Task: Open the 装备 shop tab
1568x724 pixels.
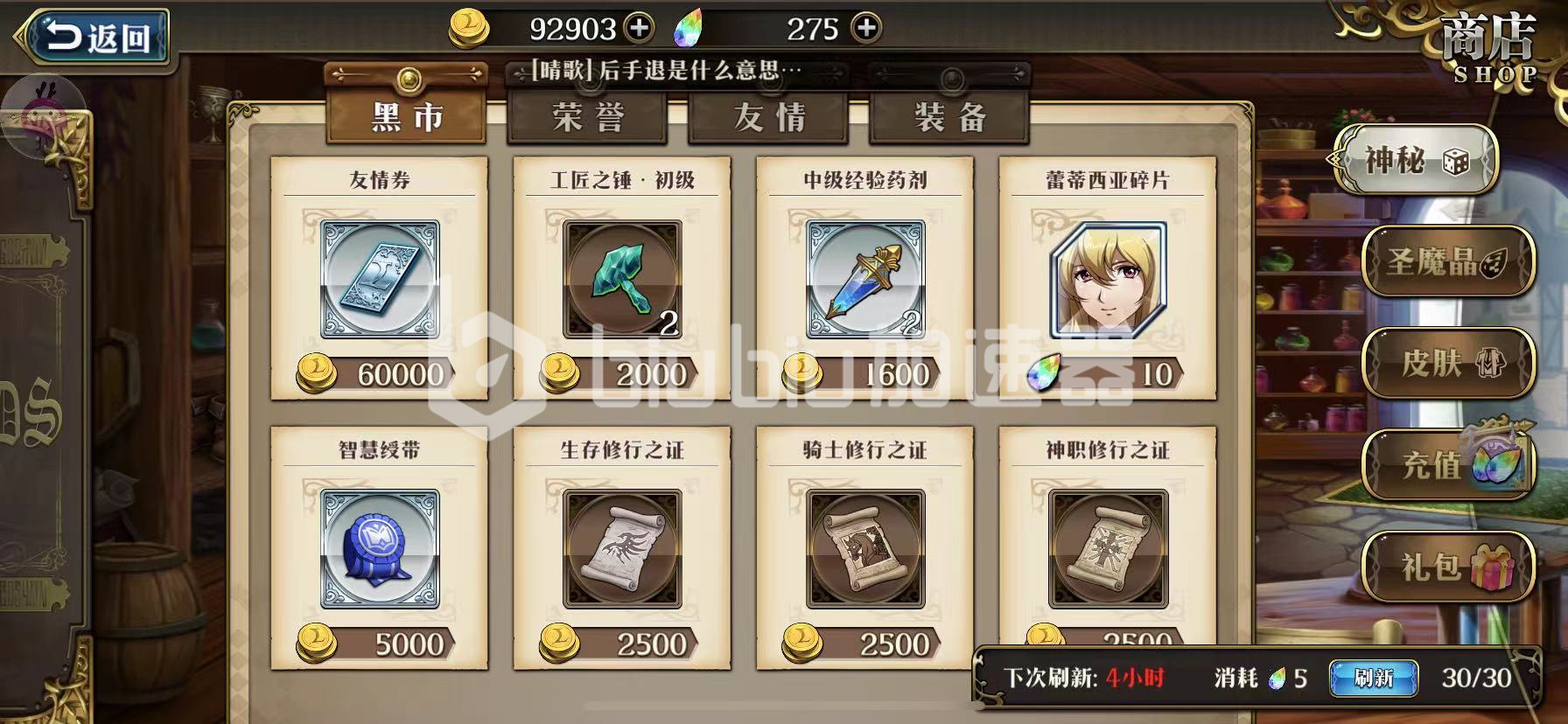Action: click(x=949, y=117)
